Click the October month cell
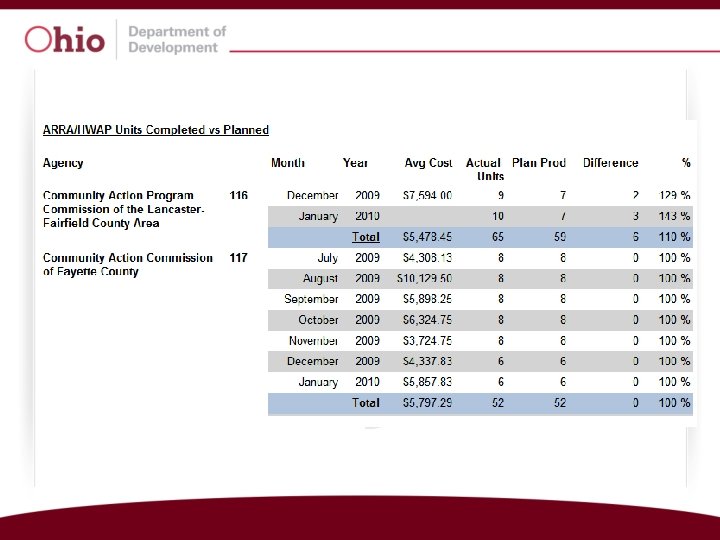The height and width of the screenshot is (540, 720). click(x=318, y=320)
